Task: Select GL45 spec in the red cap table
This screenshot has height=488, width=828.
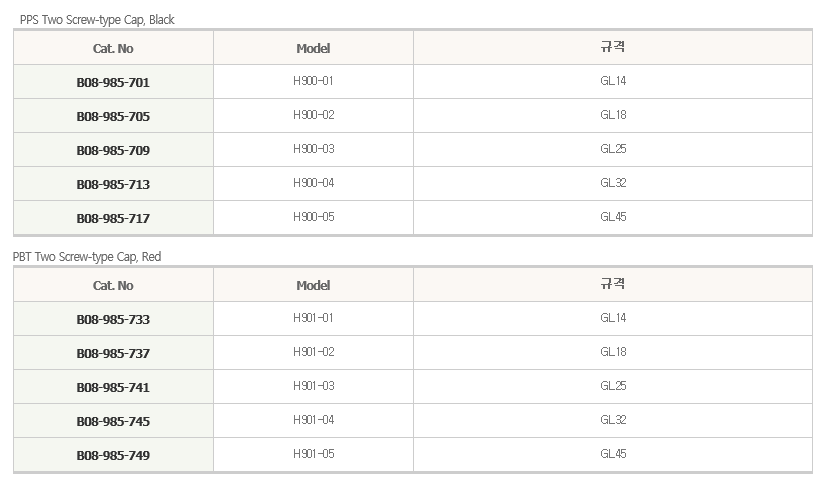Action: click(x=613, y=454)
